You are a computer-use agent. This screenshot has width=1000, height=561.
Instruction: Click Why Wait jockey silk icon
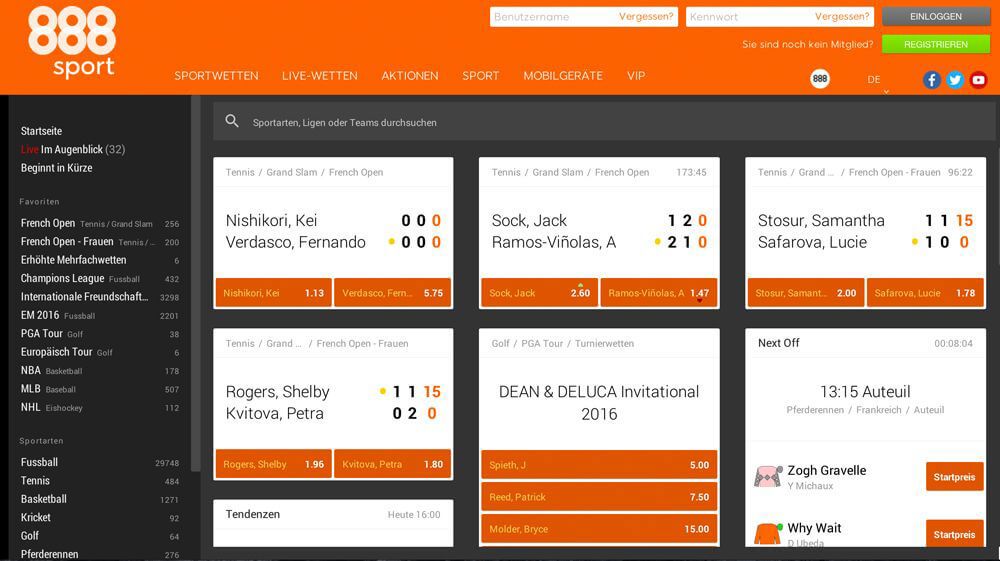click(768, 534)
